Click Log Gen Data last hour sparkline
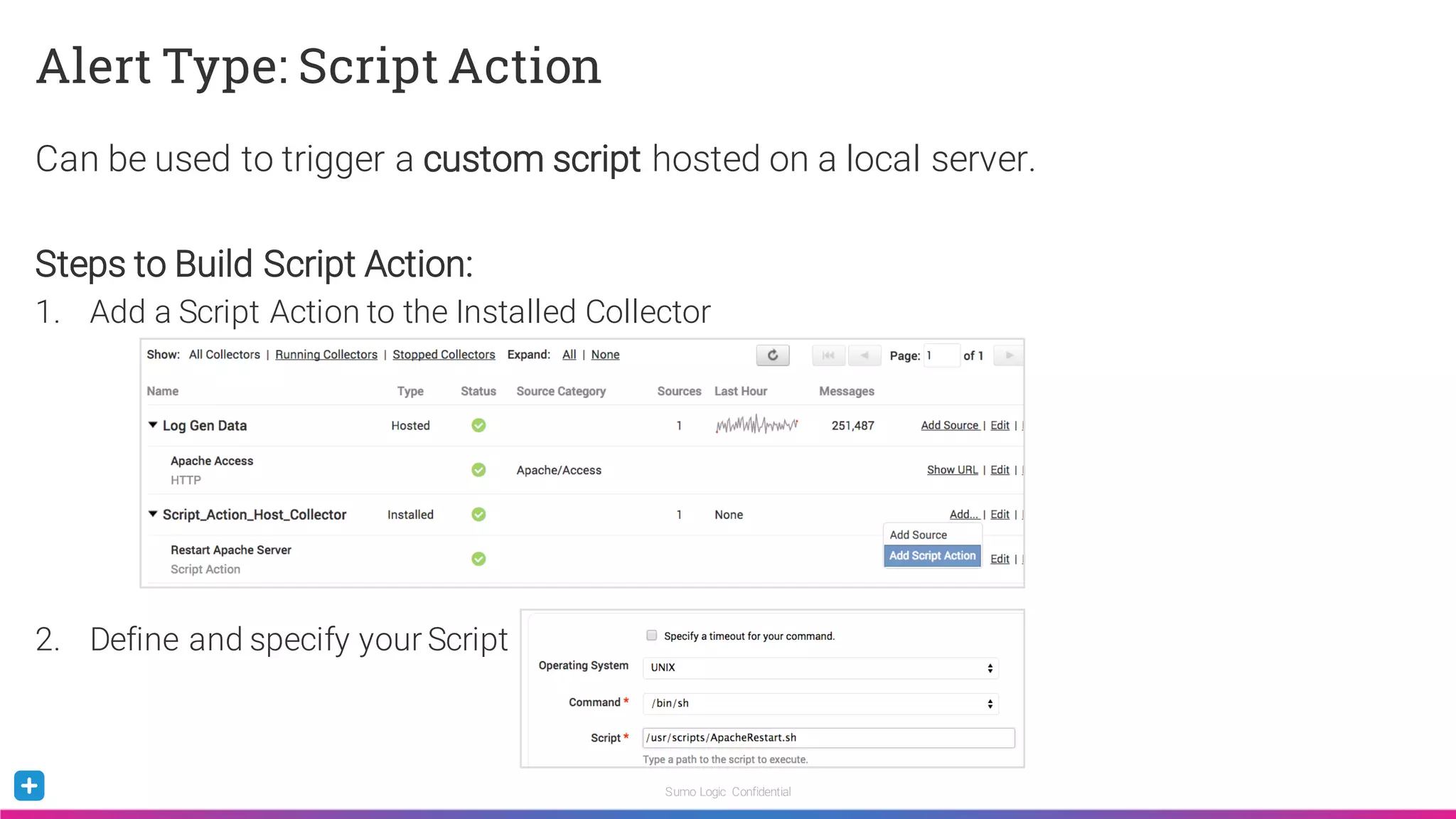This screenshot has width=1456, height=819. 757,424
